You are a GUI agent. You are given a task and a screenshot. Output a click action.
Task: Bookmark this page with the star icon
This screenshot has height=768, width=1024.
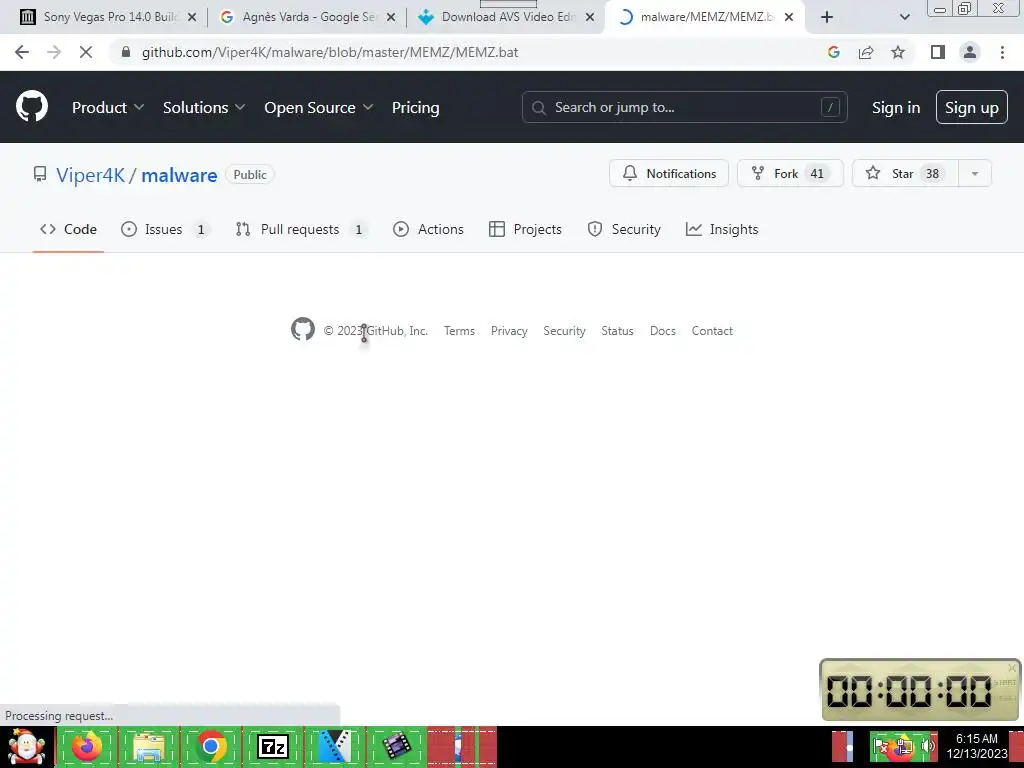point(898,52)
